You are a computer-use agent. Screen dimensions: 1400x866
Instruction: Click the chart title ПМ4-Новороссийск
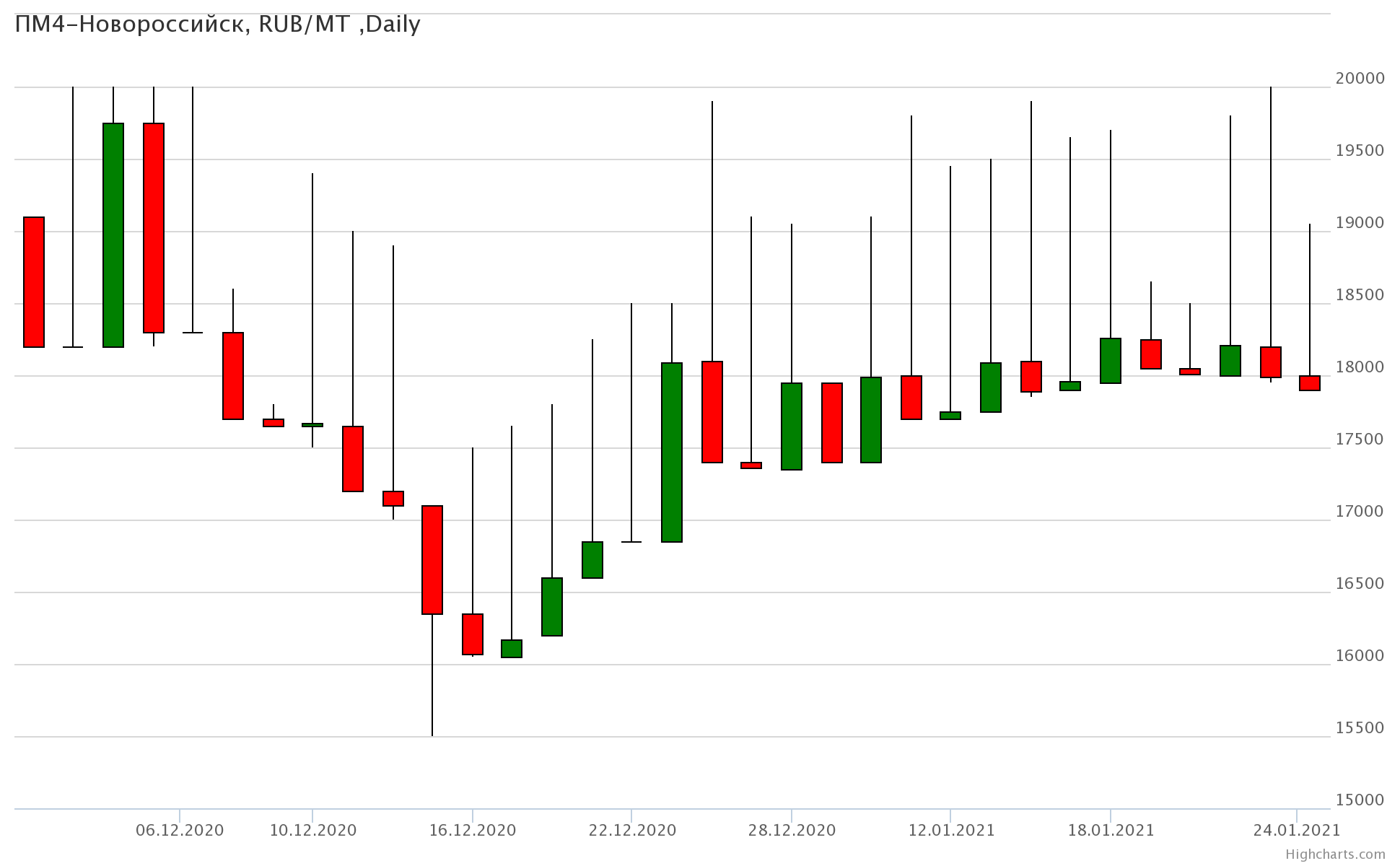[x=217, y=25]
